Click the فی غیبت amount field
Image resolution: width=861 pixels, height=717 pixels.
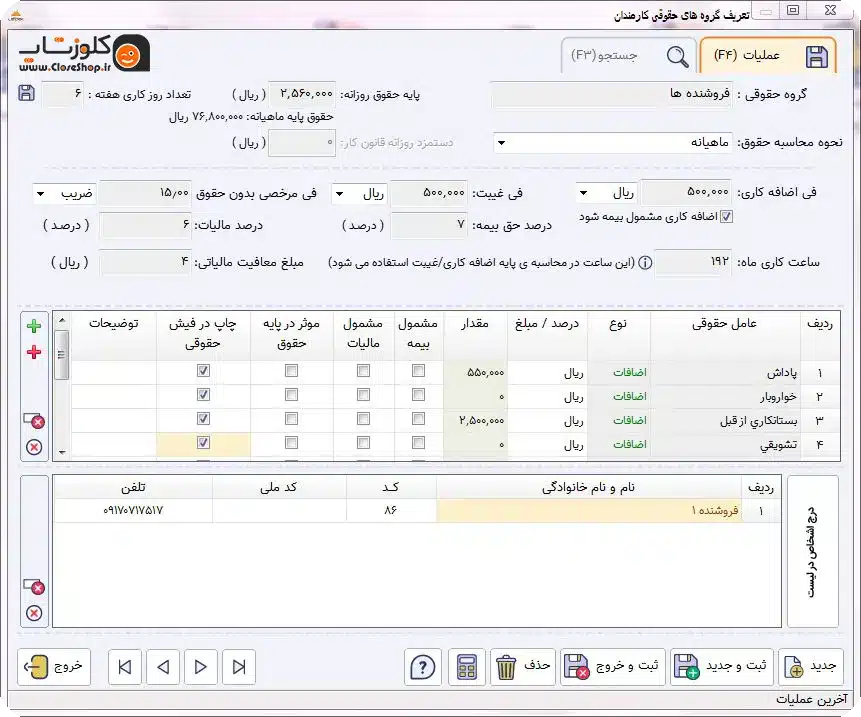pos(428,193)
